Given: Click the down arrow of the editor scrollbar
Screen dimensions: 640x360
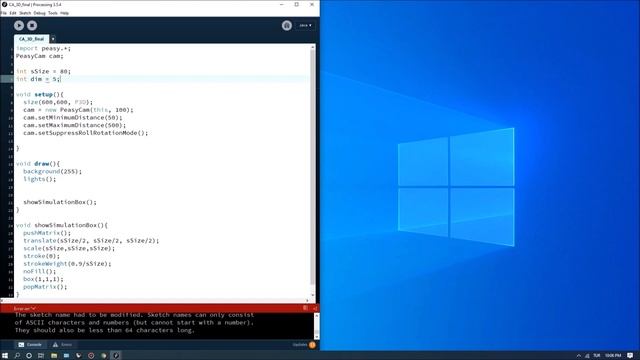Looking at the screenshot, I should tap(313, 295).
